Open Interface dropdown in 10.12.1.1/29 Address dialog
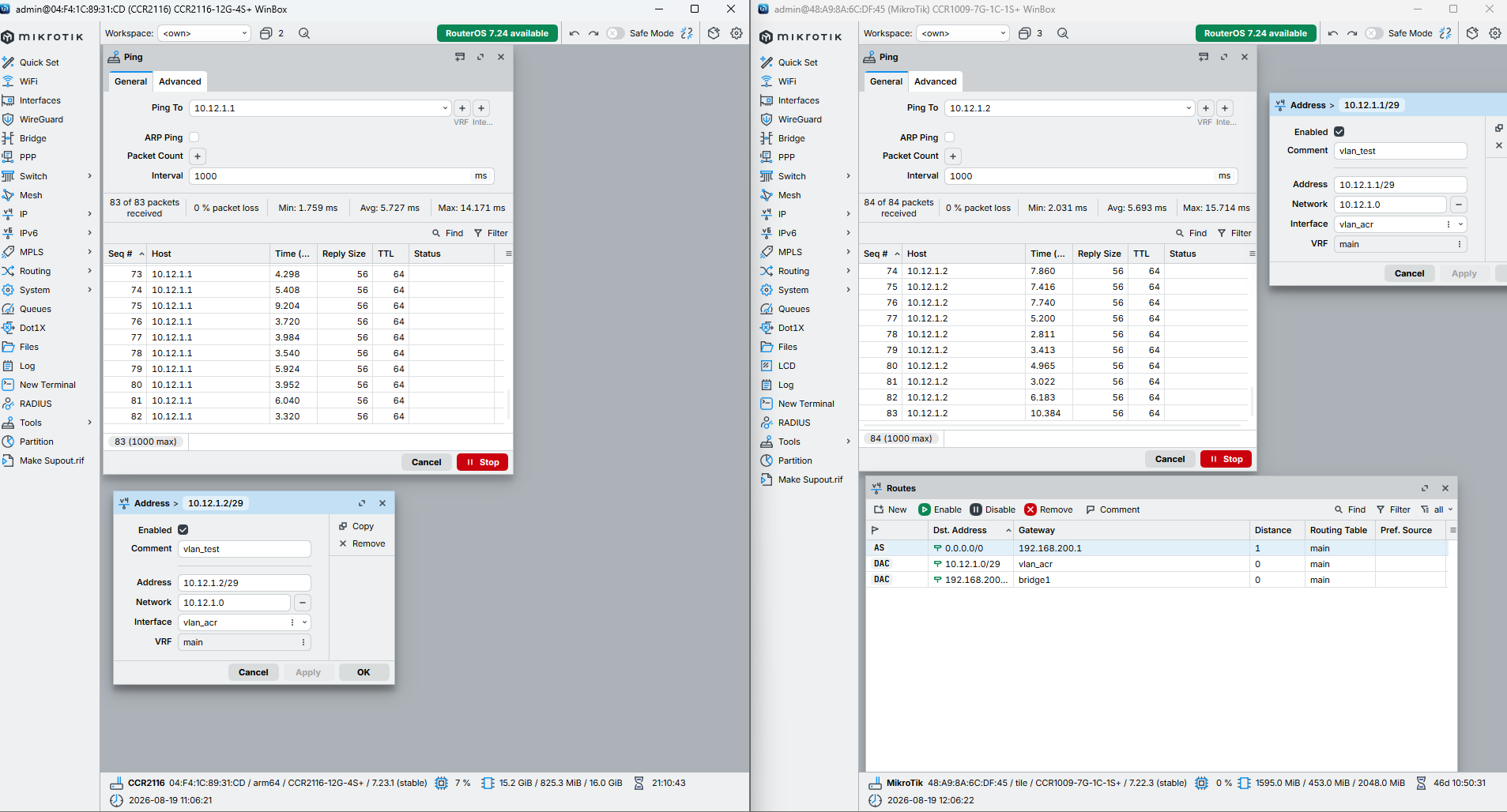 click(x=1461, y=224)
